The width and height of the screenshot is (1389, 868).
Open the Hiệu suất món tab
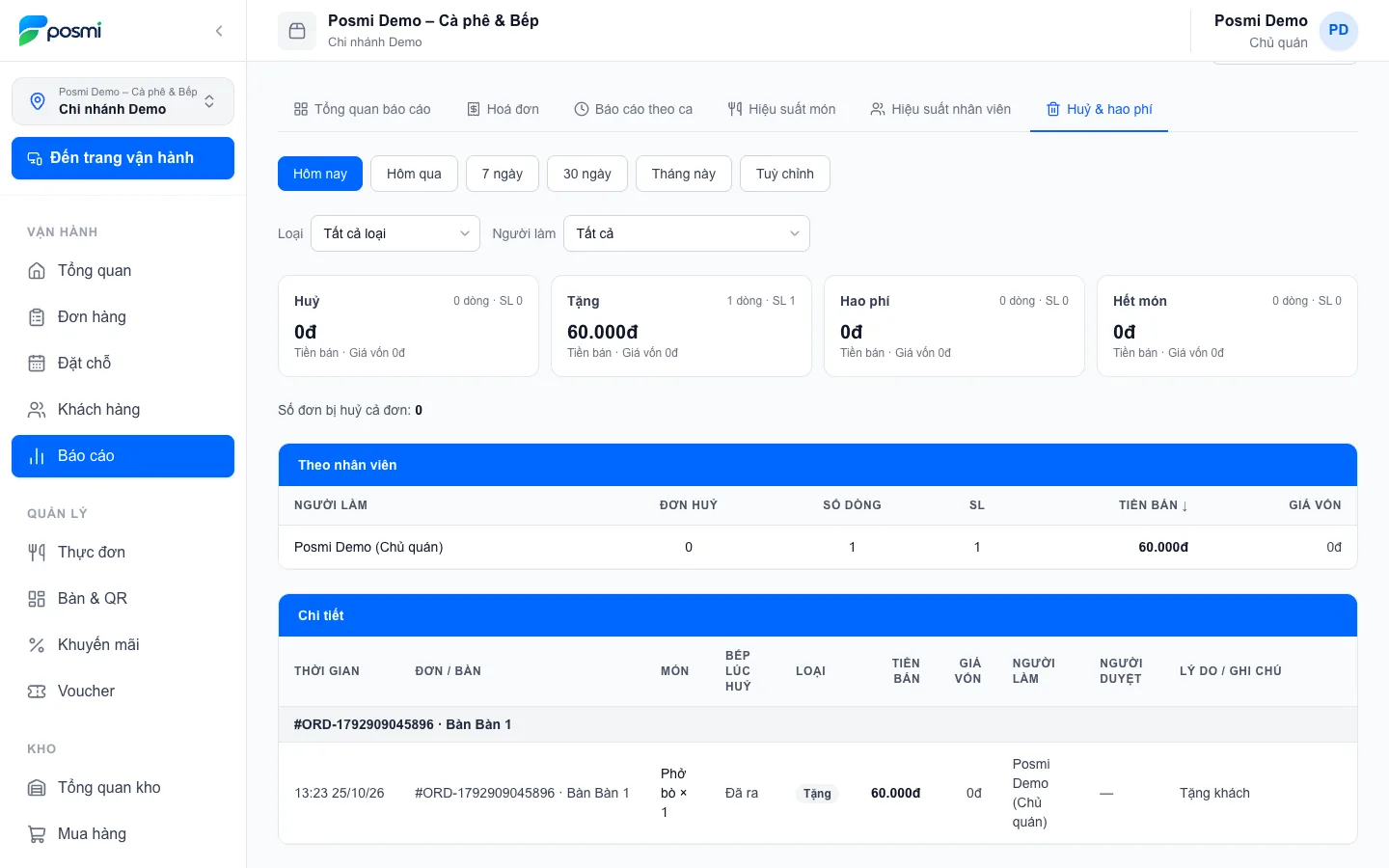click(782, 109)
